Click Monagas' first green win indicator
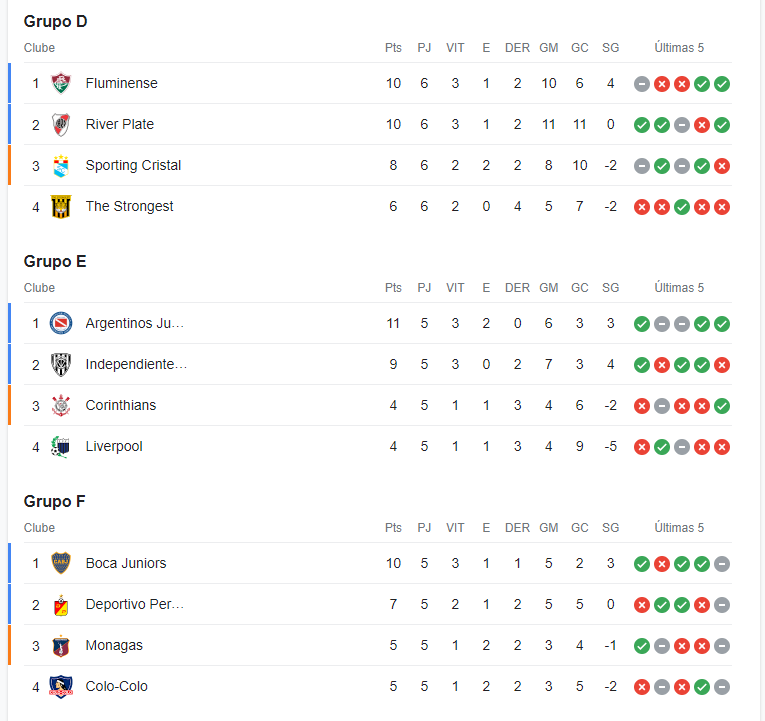 tap(642, 646)
